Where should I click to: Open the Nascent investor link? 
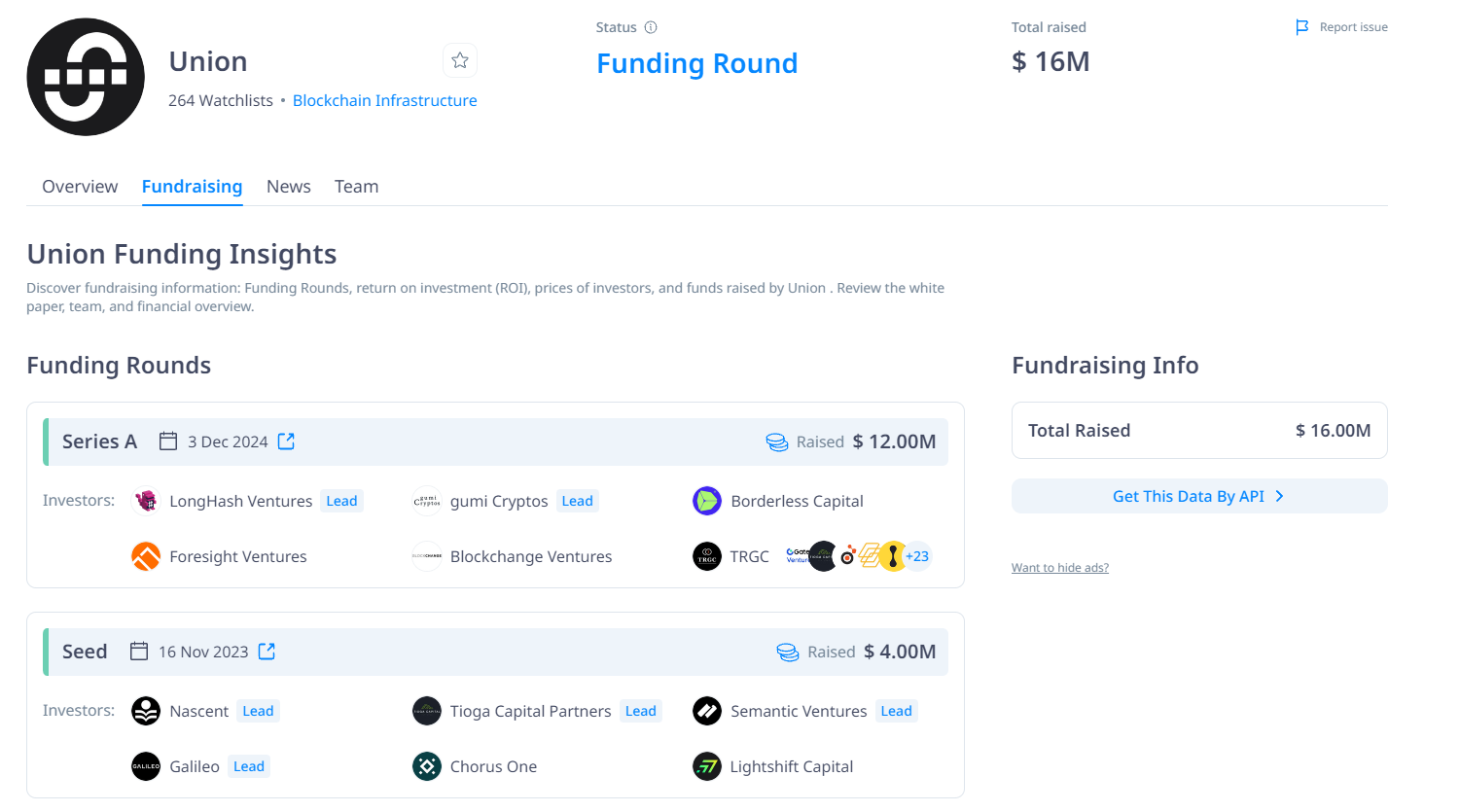tap(198, 711)
